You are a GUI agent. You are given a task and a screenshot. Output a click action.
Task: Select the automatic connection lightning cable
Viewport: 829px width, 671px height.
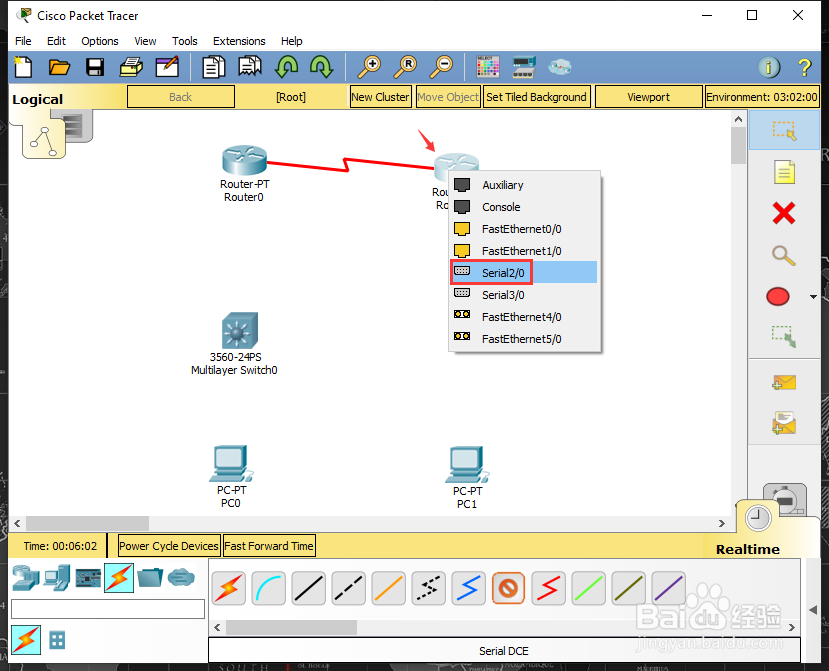point(228,588)
